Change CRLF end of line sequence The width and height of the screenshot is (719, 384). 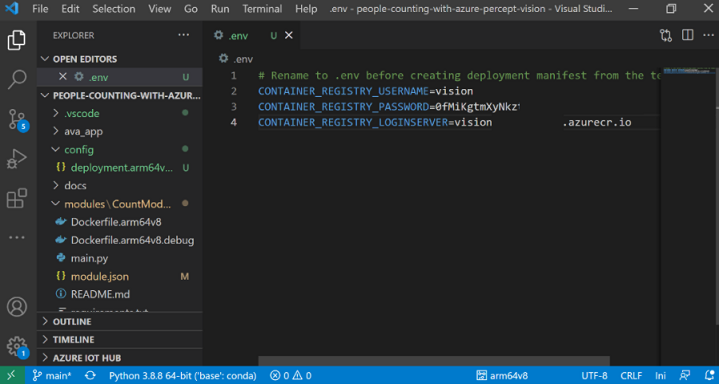[x=631, y=376]
